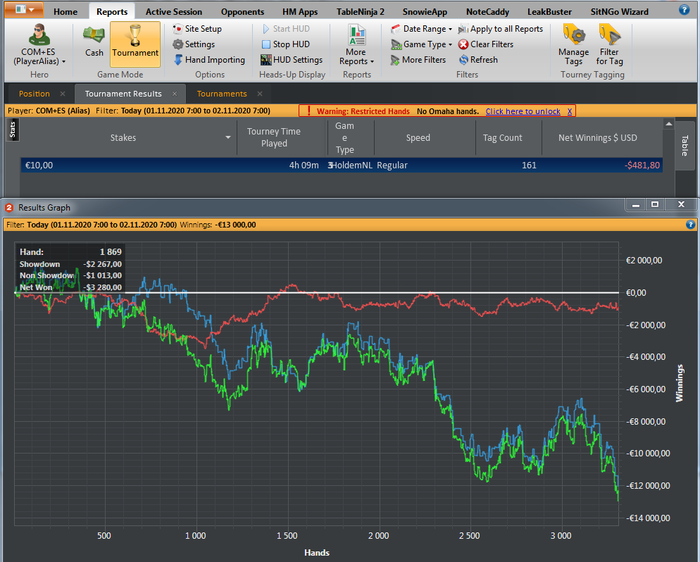Expand the Stats side panel
This screenshot has height=562, width=700.
coord(12,130)
